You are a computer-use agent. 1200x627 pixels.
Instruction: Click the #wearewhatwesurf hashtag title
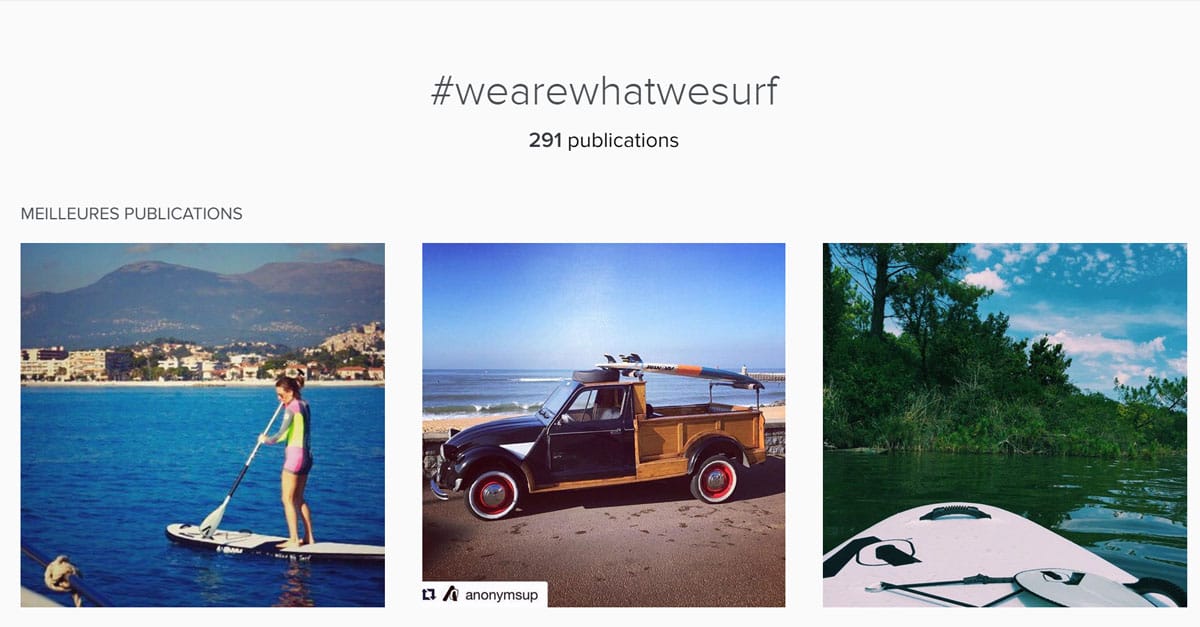(x=604, y=92)
